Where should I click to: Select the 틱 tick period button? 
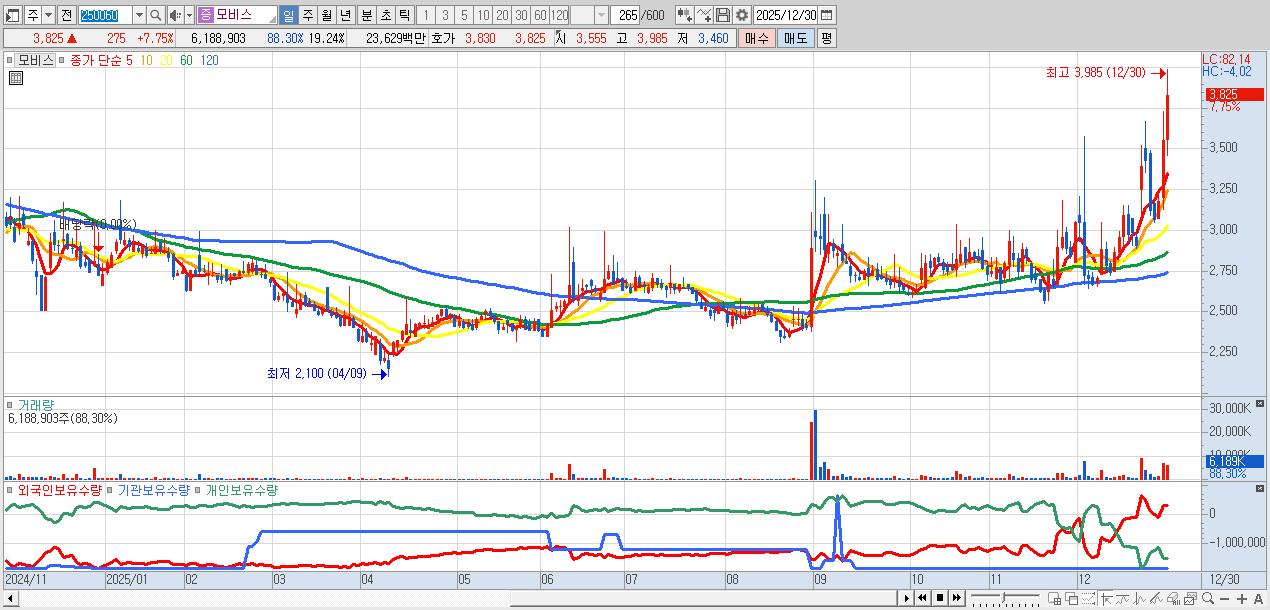(404, 15)
